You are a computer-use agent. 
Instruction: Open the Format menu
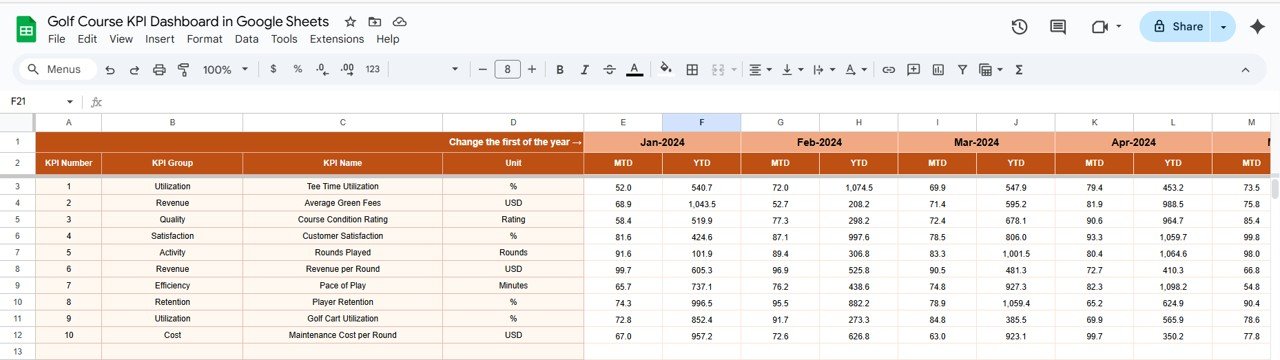pos(205,39)
